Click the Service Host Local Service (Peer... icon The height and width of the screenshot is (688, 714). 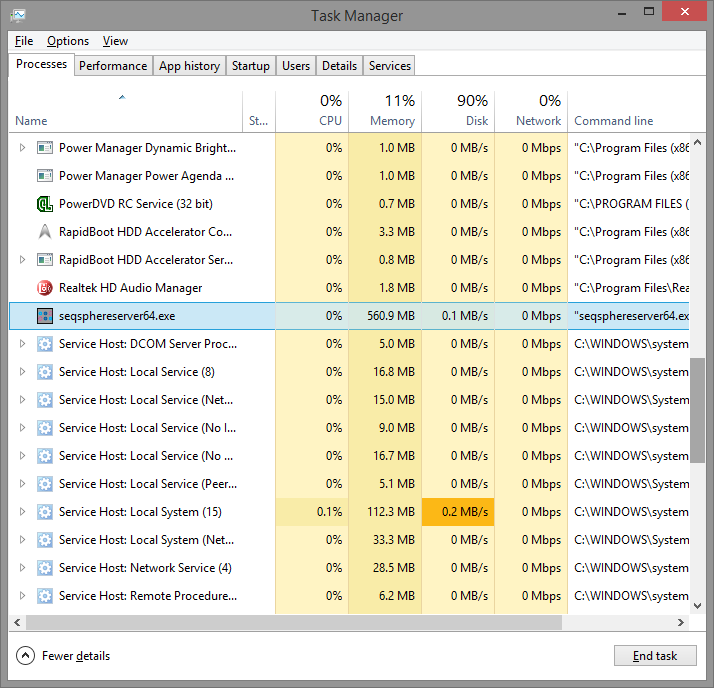[45, 484]
